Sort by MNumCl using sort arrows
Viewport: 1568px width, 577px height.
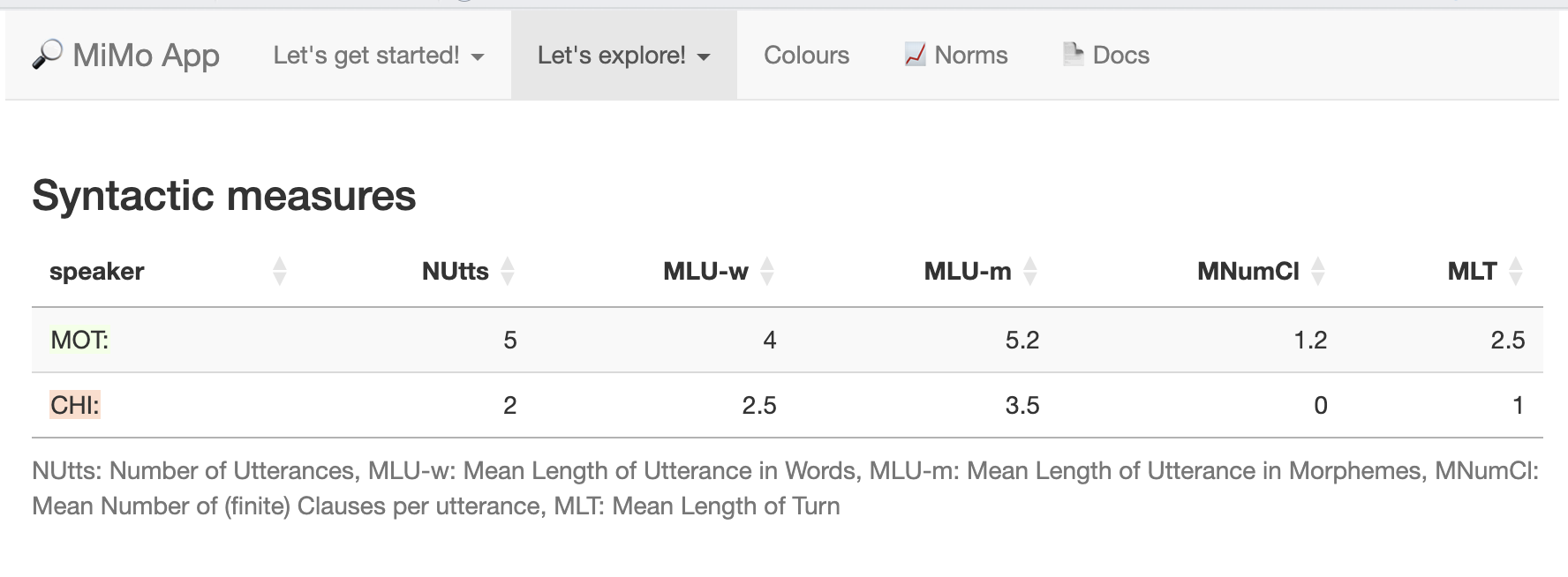[1318, 271]
